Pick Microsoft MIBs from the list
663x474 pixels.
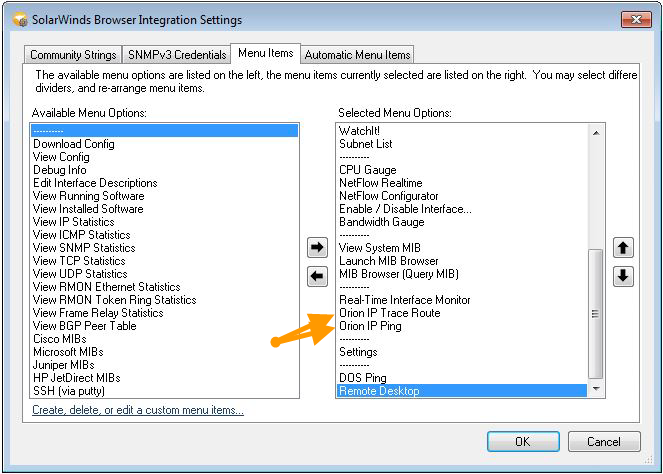pyautogui.click(x=165, y=352)
